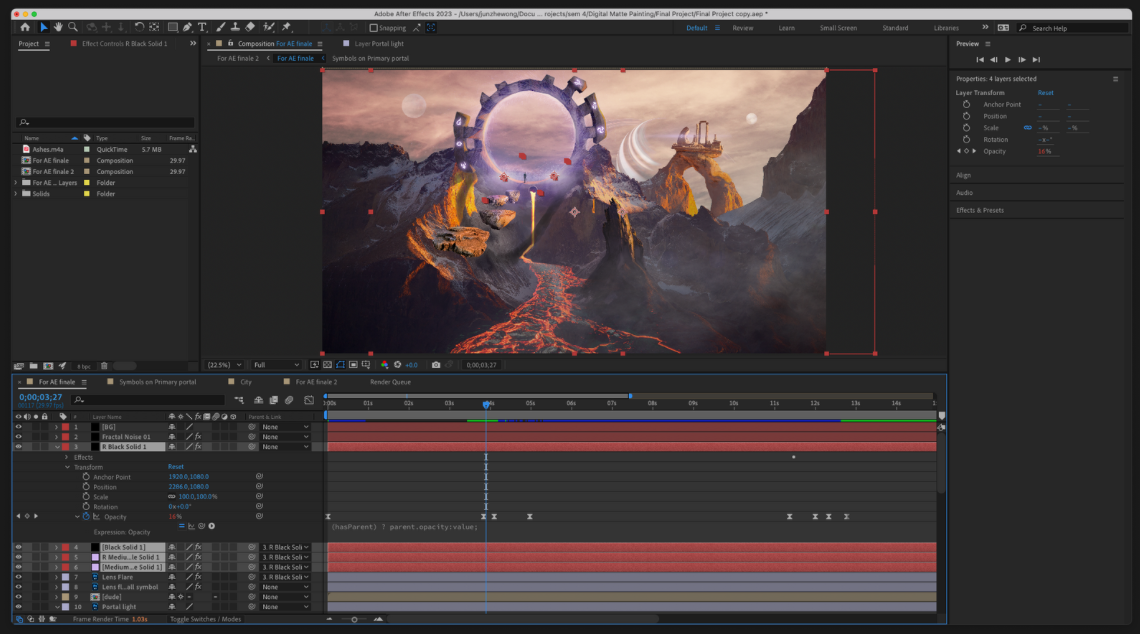Select the Review workspace
1140x634 pixels.
coord(742,28)
